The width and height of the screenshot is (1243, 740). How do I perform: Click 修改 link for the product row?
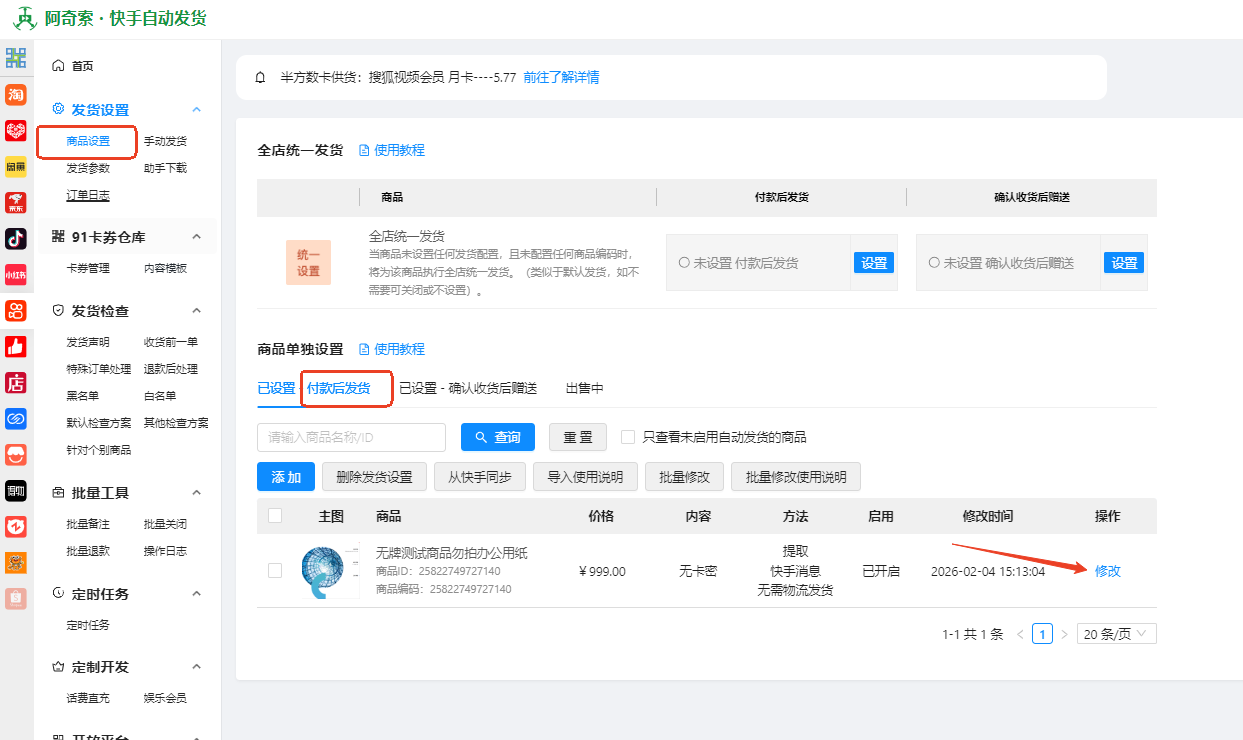pyautogui.click(x=1108, y=571)
